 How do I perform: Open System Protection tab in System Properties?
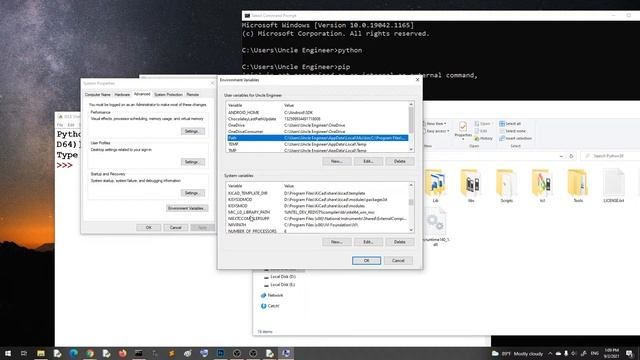(x=168, y=95)
